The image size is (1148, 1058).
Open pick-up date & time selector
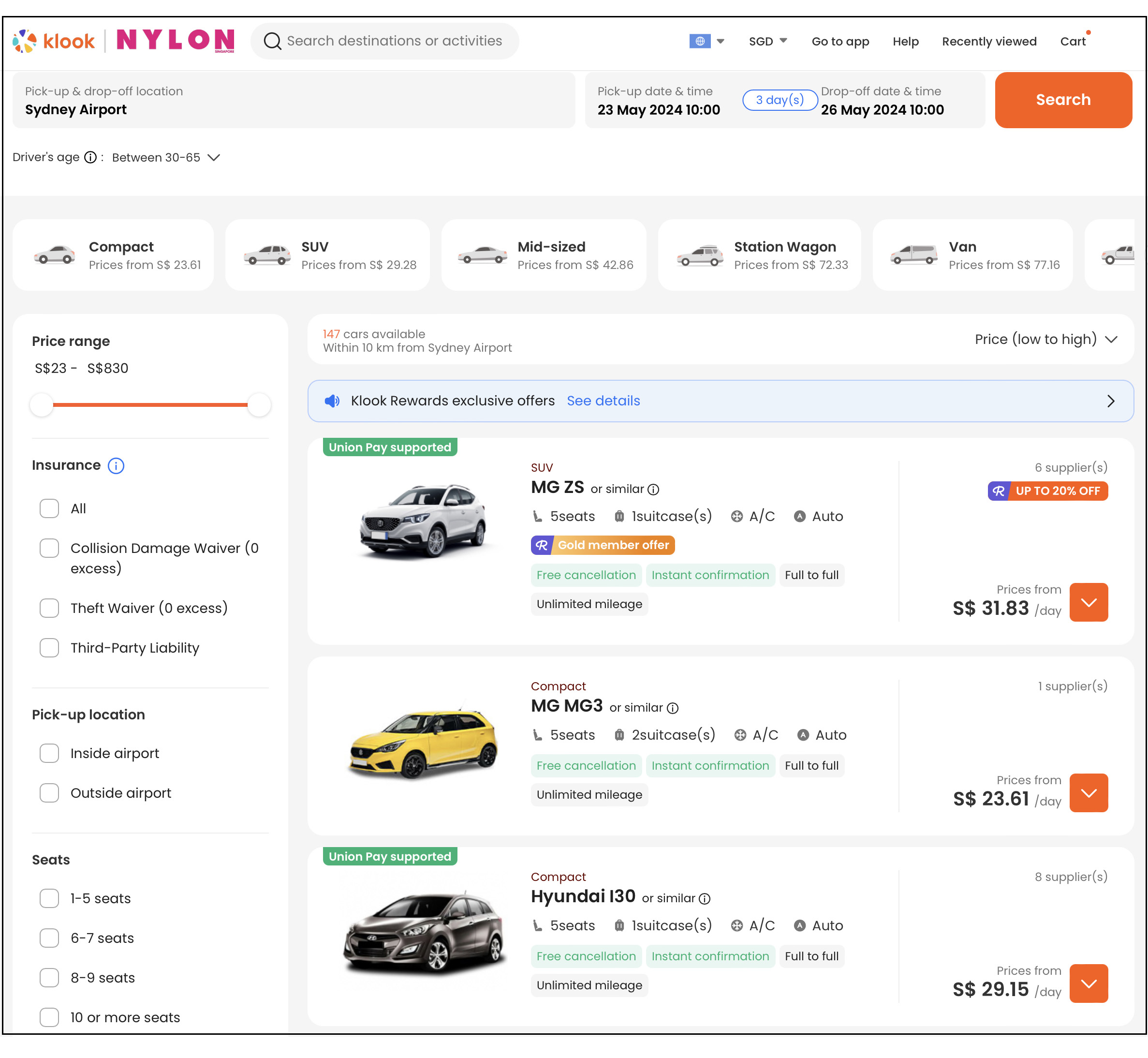click(659, 101)
